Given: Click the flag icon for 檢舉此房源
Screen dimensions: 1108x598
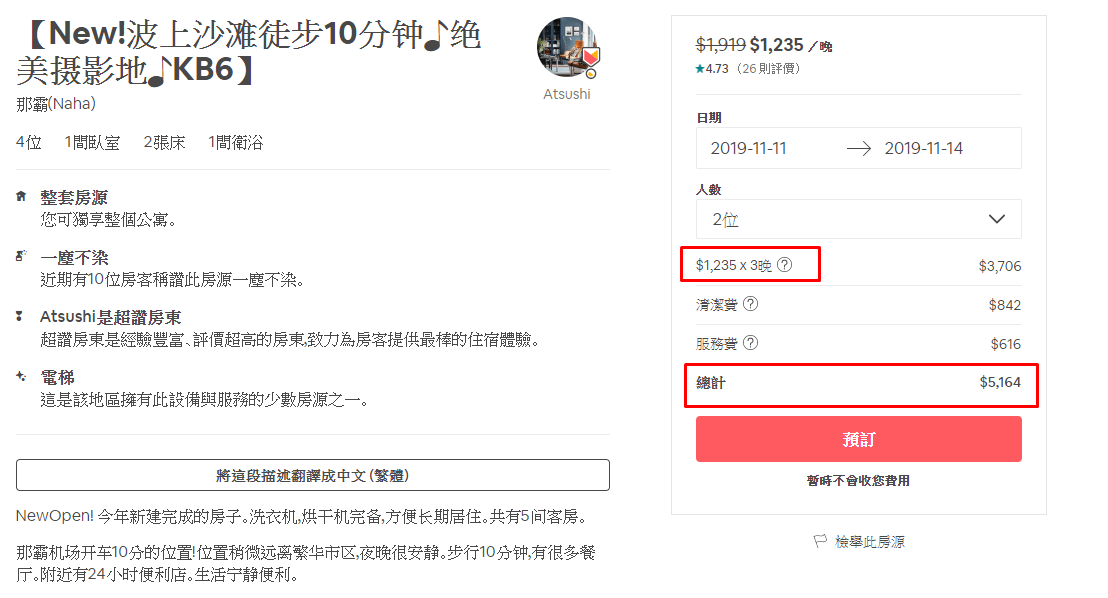Looking at the screenshot, I should (x=820, y=541).
